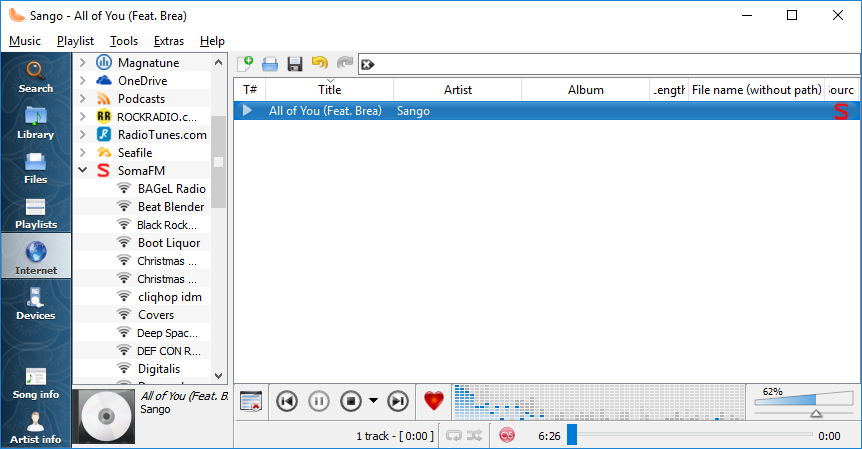862x449 pixels.
Task: Select the Internet sidebar tab
Action: [36, 257]
